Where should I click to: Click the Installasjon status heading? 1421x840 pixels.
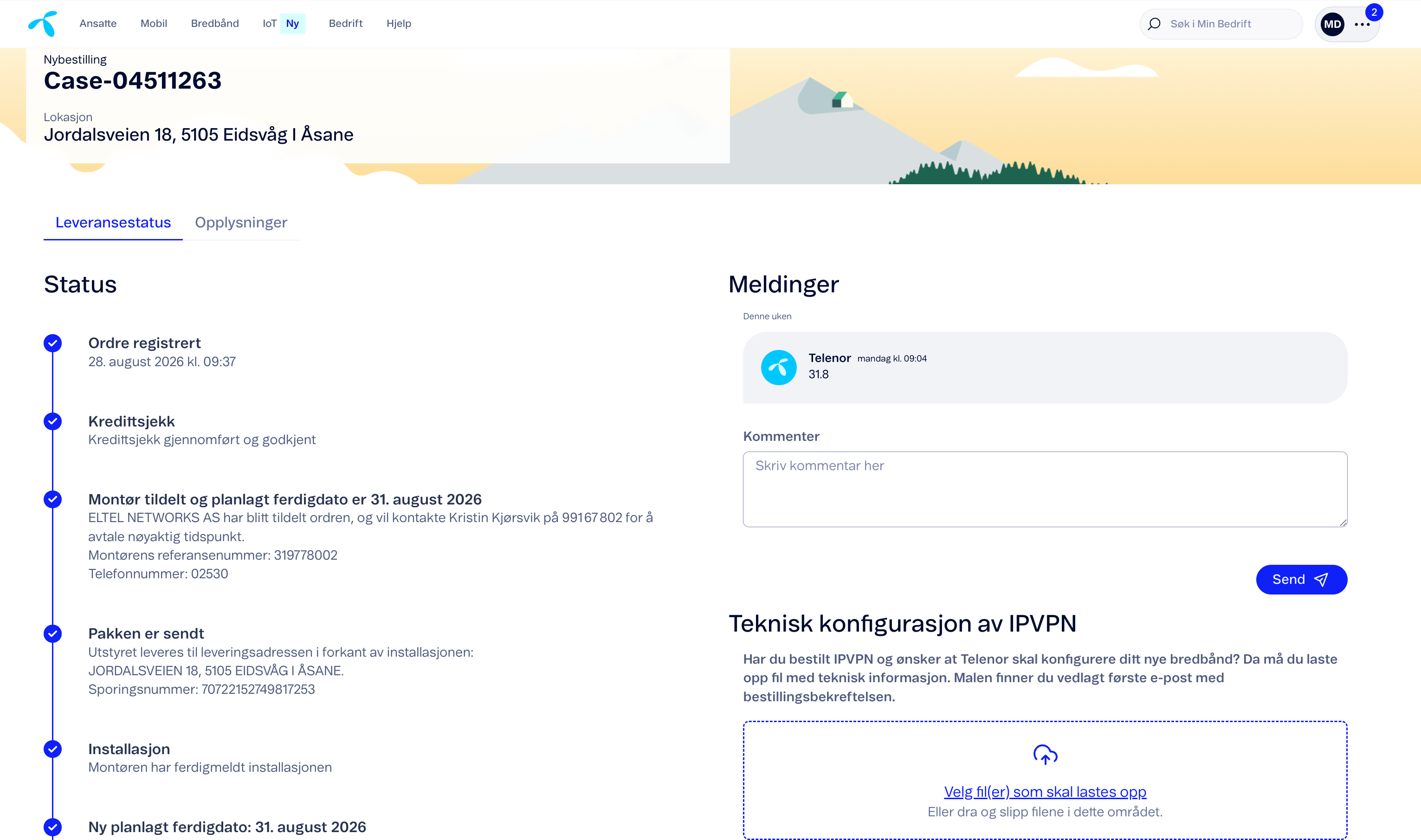[x=129, y=749]
